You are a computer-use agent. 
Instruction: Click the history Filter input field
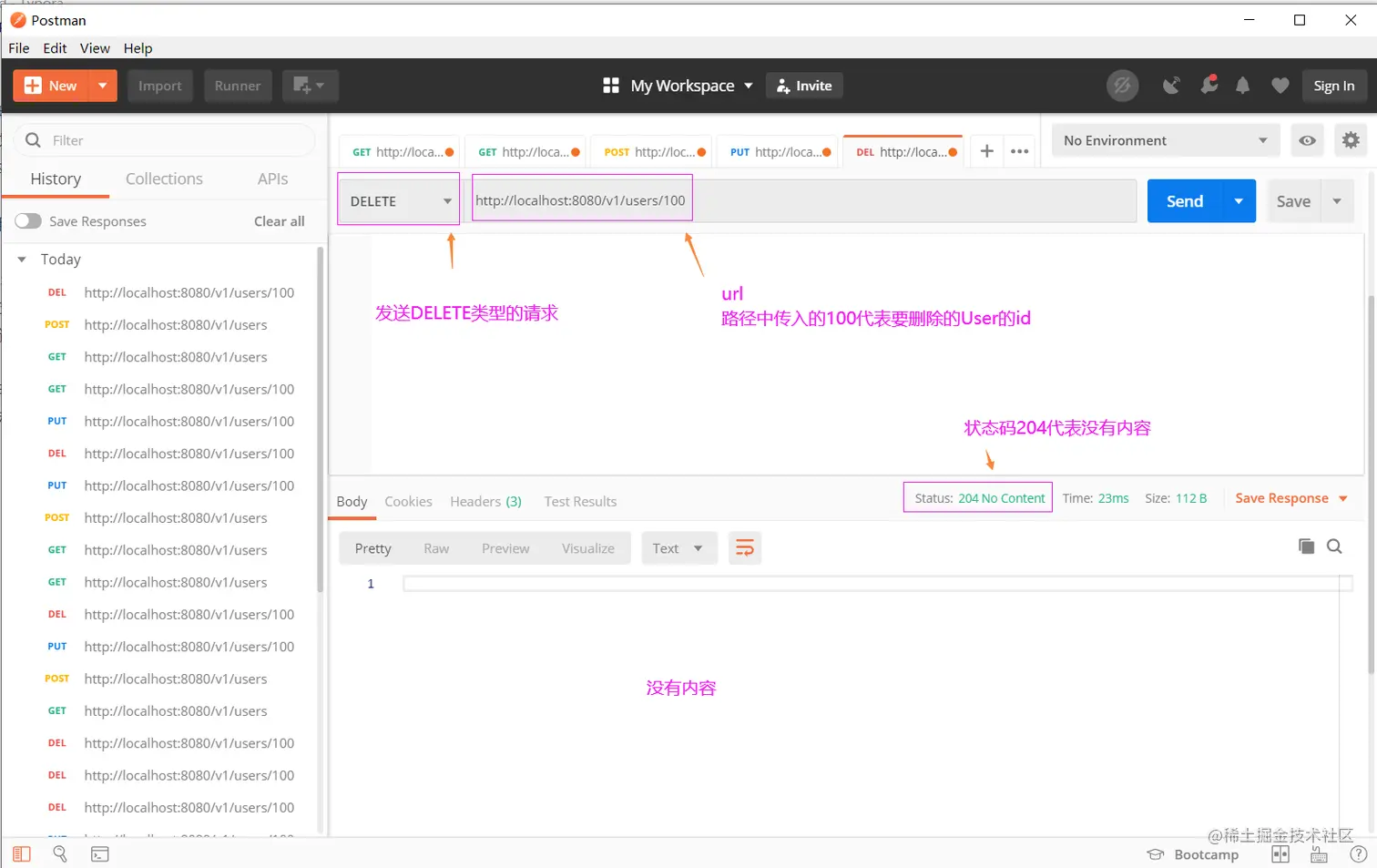point(165,140)
